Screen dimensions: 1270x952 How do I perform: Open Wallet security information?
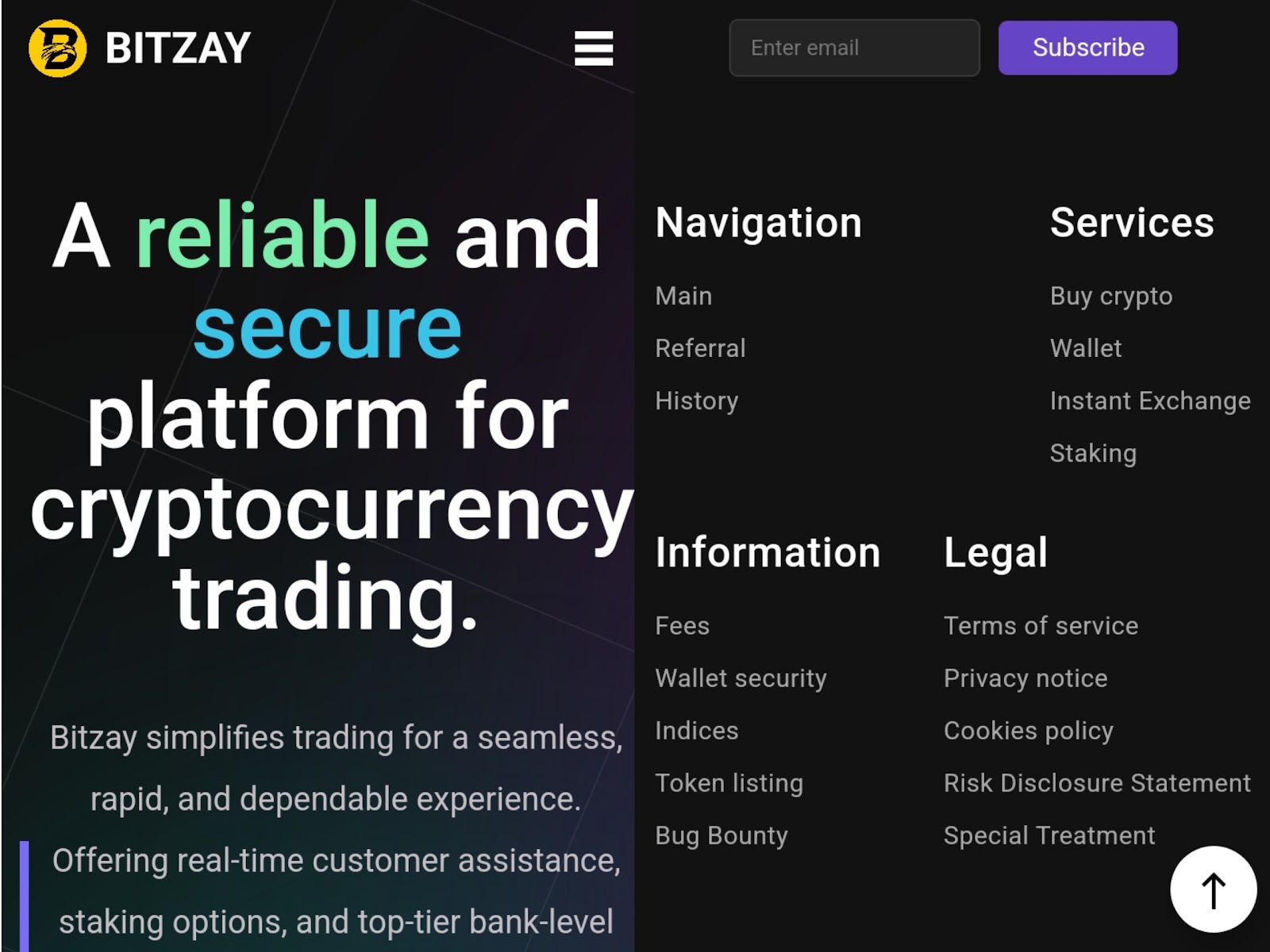741,678
